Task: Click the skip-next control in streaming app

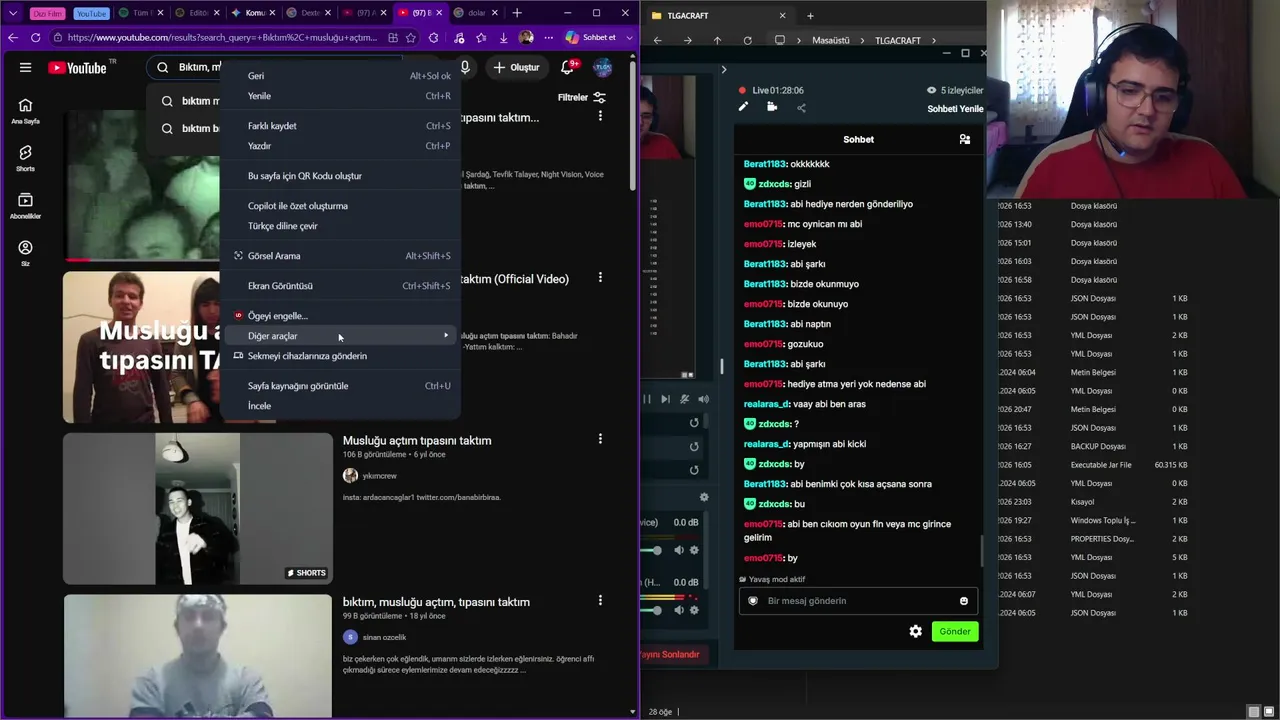Action: [x=665, y=399]
